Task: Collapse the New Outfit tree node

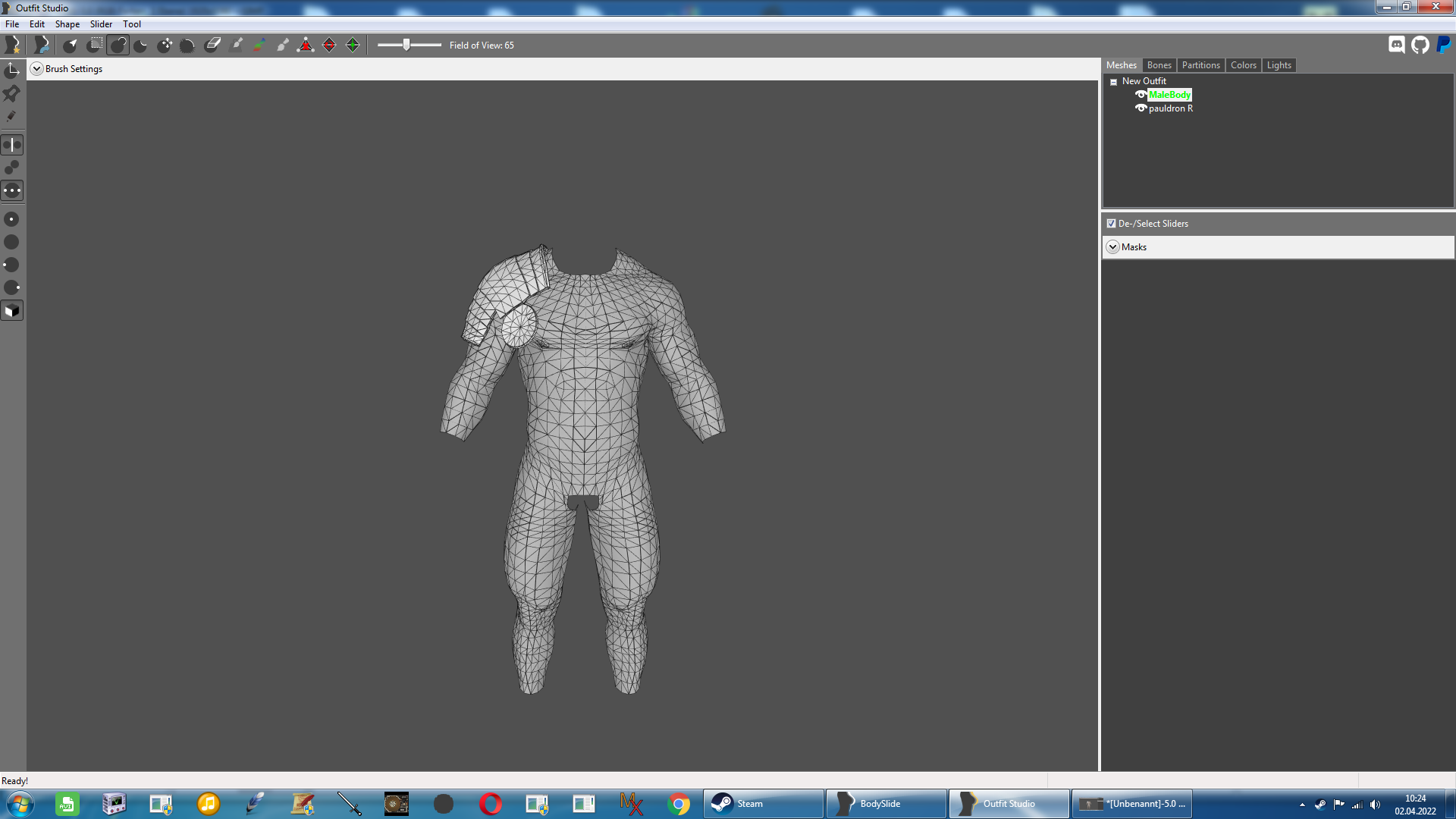Action: coord(1114,82)
